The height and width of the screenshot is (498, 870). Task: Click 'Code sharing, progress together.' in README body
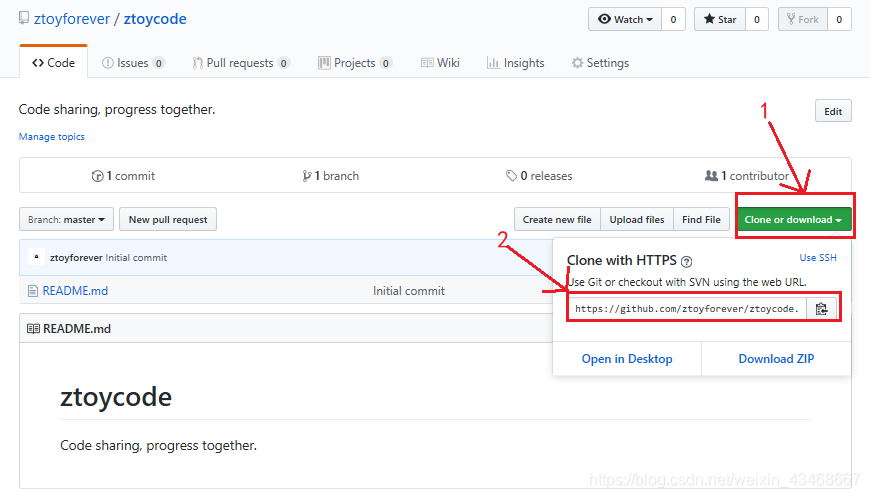coord(159,445)
